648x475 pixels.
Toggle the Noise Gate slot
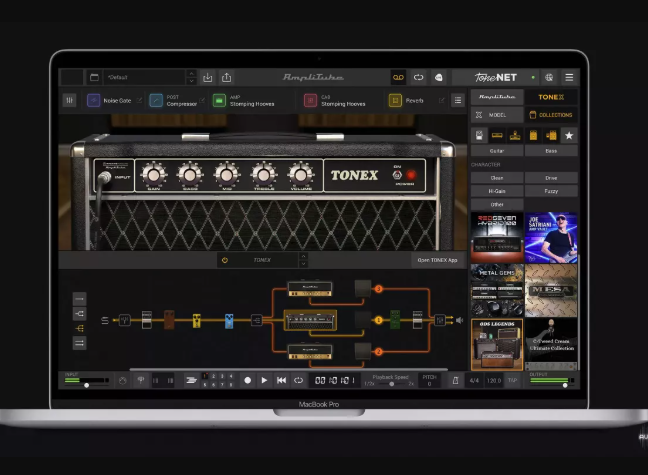[93, 100]
